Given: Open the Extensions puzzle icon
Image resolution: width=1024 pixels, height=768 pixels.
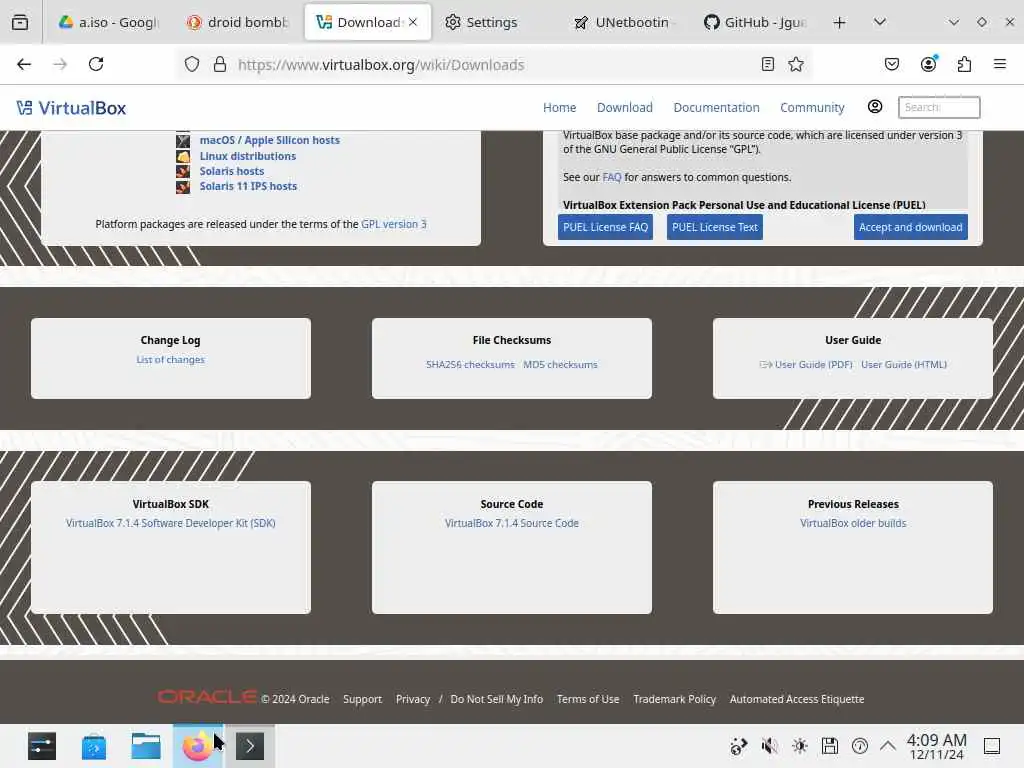Looking at the screenshot, I should 964,64.
